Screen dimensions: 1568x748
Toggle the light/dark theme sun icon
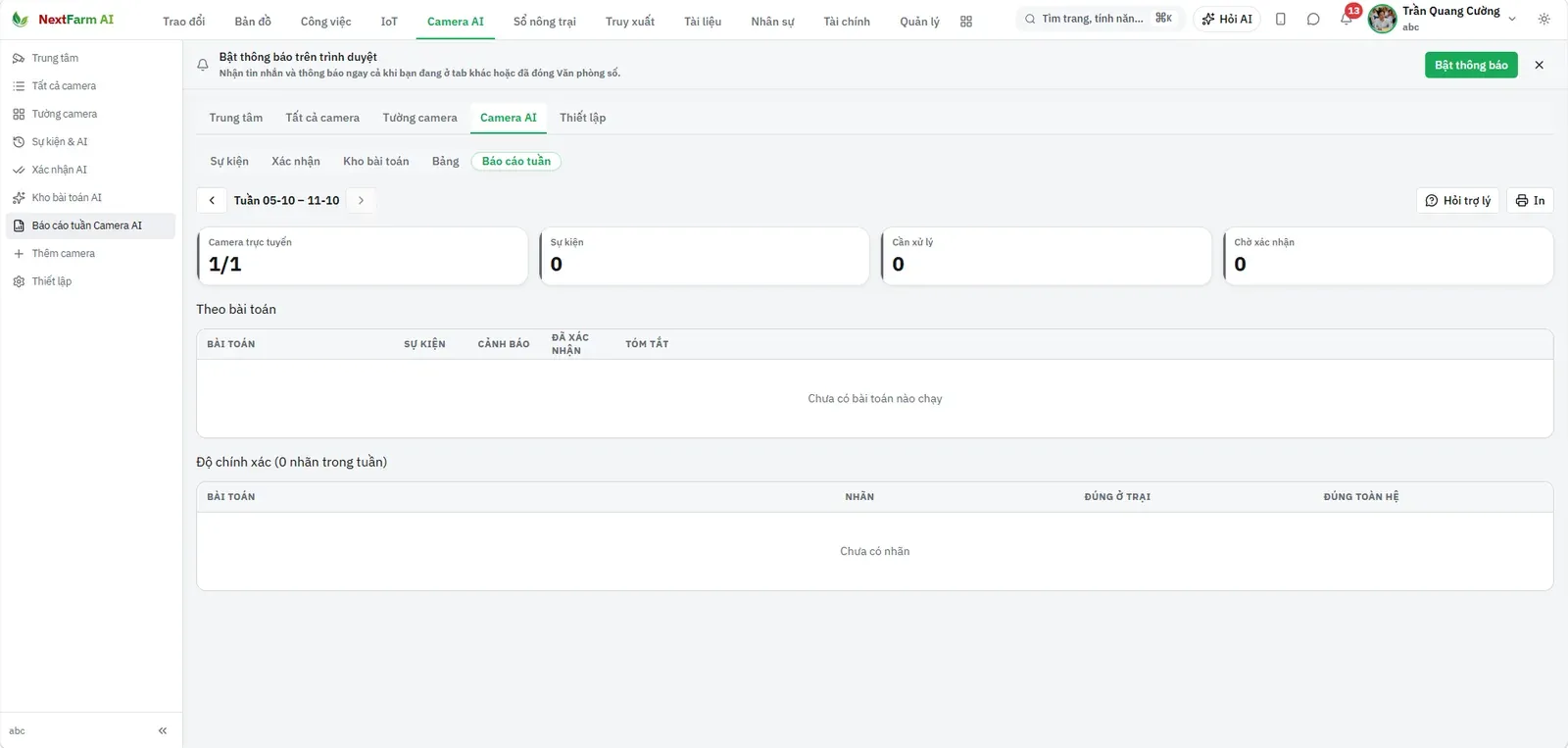(1544, 20)
